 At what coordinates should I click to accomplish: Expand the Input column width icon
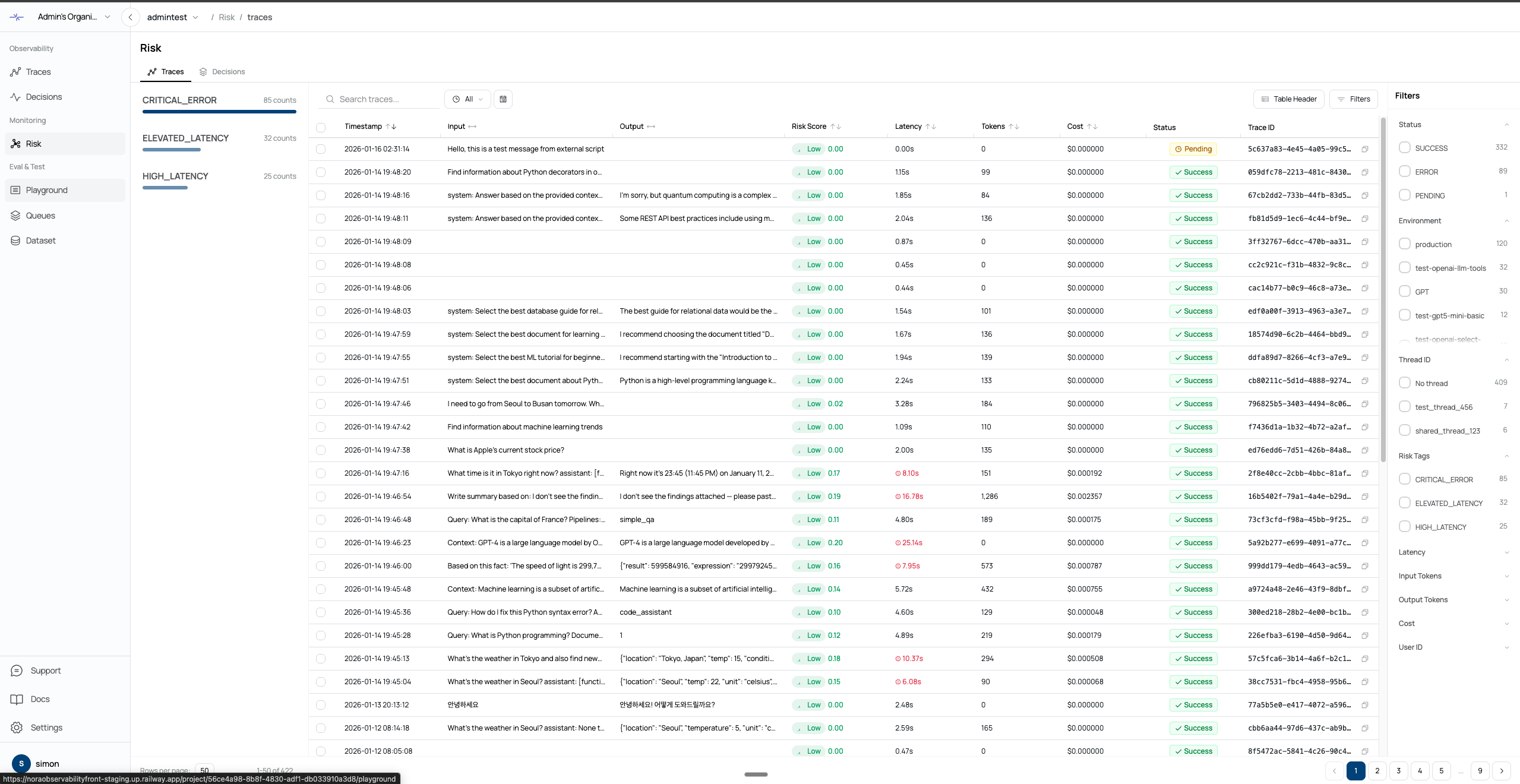click(x=472, y=127)
